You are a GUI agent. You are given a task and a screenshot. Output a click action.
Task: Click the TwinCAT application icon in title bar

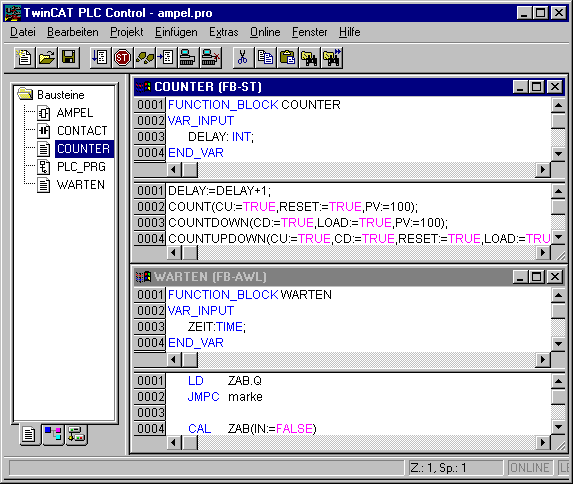click(x=12, y=13)
